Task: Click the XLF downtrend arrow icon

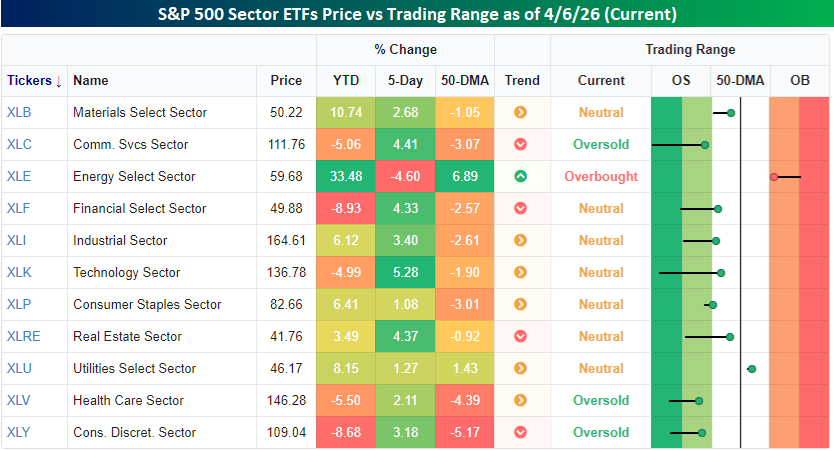Action: pos(520,209)
